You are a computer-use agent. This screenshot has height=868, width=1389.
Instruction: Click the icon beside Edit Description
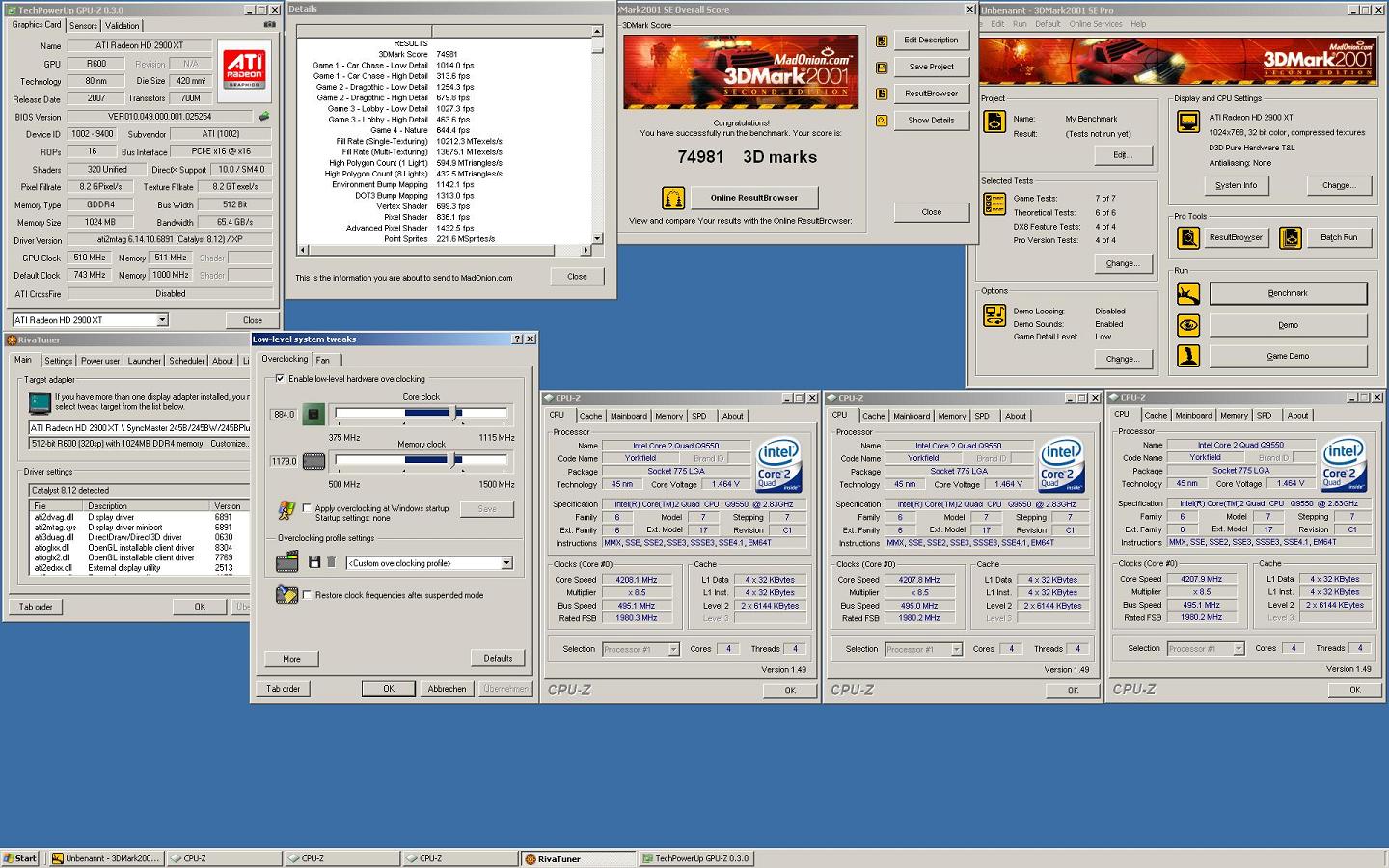coord(882,41)
